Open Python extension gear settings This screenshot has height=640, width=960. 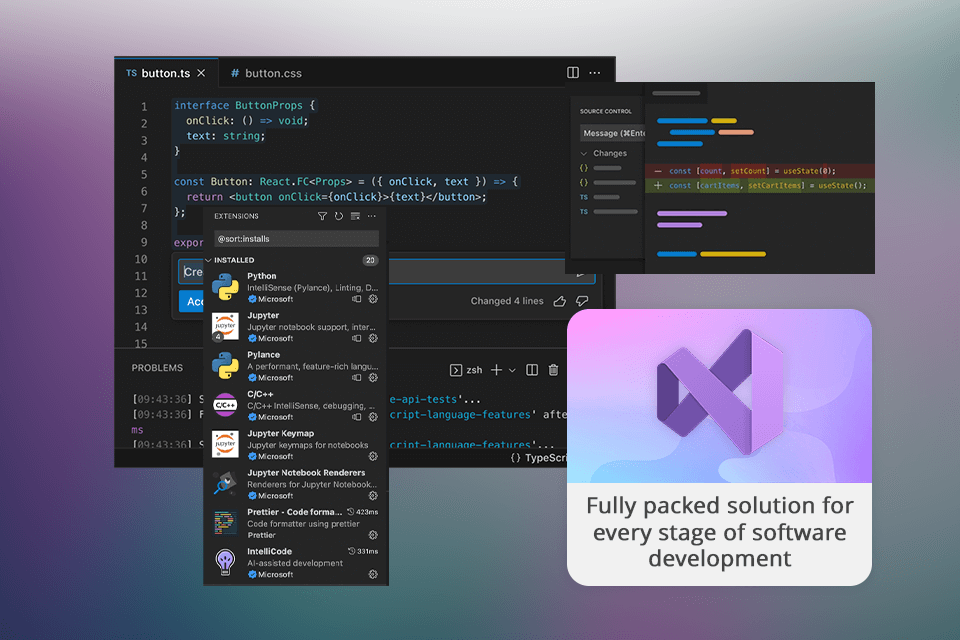(373, 299)
